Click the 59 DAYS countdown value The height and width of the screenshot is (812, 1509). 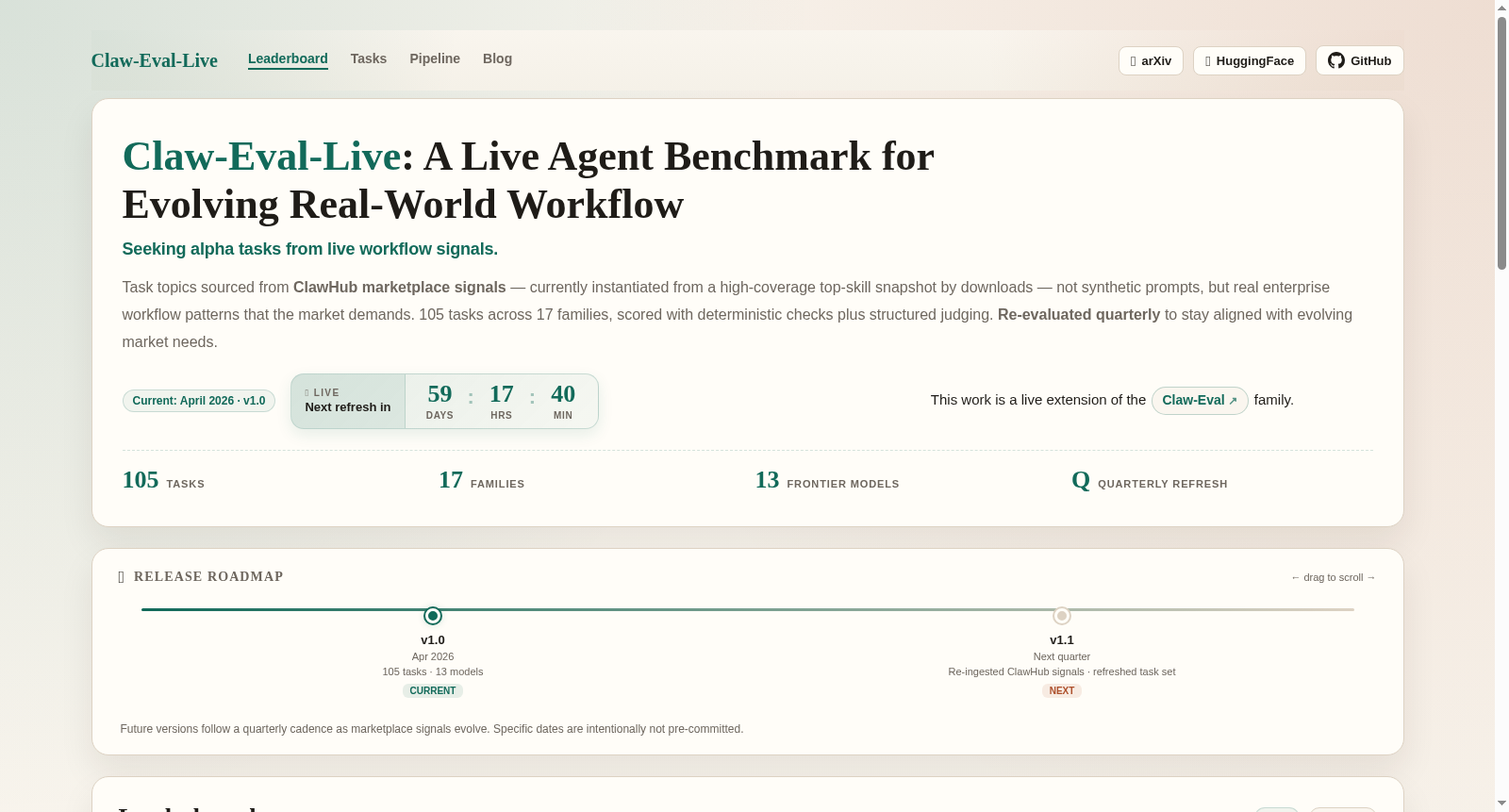click(x=439, y=401)
